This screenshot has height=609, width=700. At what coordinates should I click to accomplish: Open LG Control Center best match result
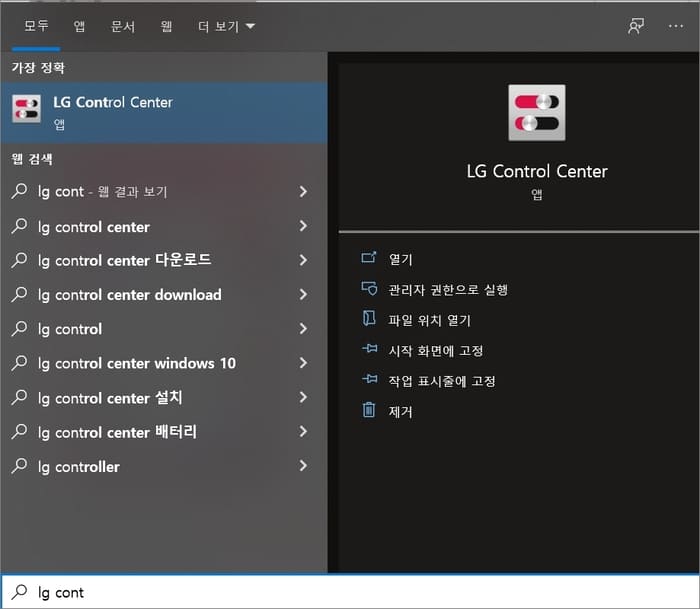point(164,113)
